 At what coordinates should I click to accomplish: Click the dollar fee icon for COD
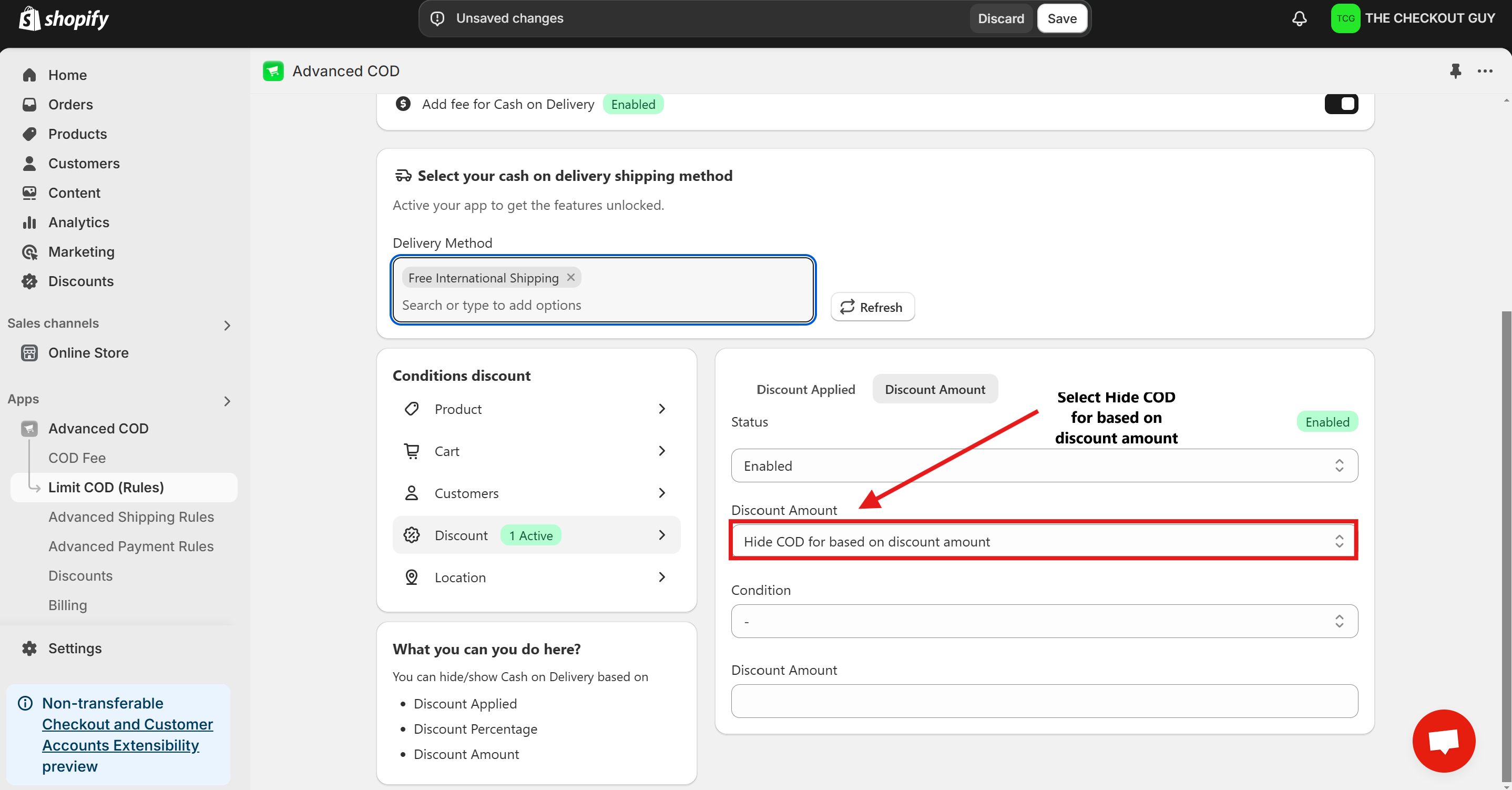click(403, 104)
